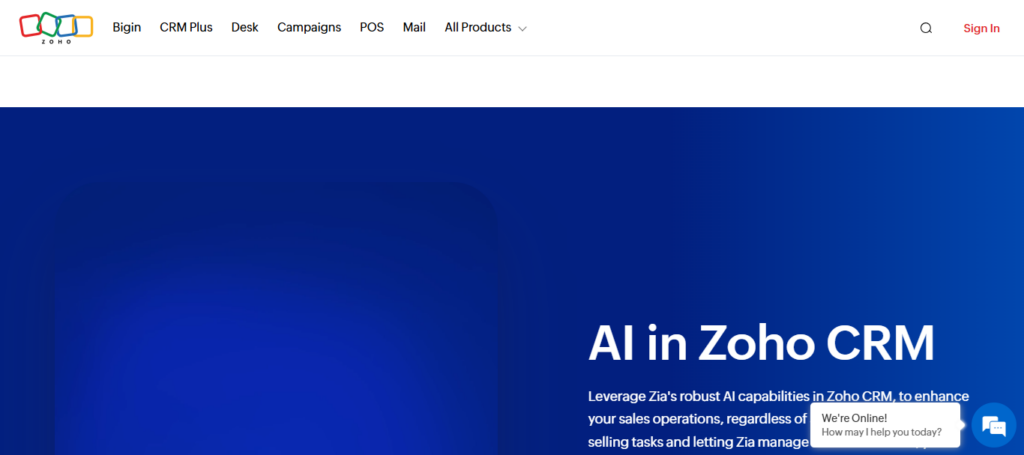Select Desk in the top navigation
1024x455 pixels.
[x=245, y=27]
